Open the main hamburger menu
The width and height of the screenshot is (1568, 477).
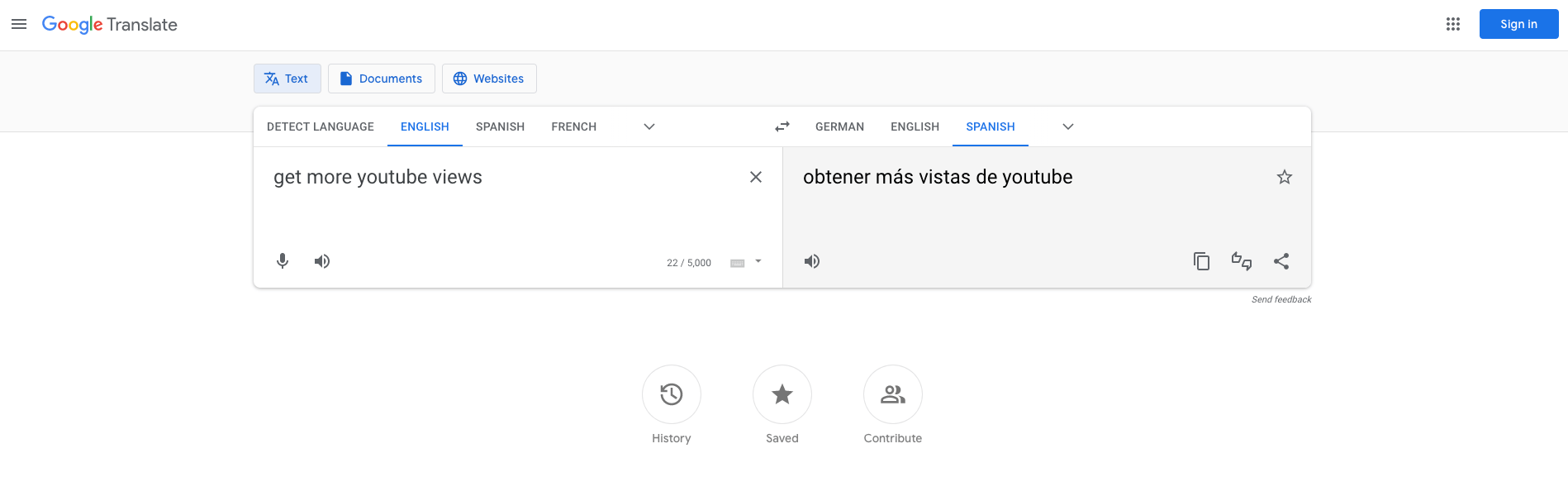click(x=19, y=24)
